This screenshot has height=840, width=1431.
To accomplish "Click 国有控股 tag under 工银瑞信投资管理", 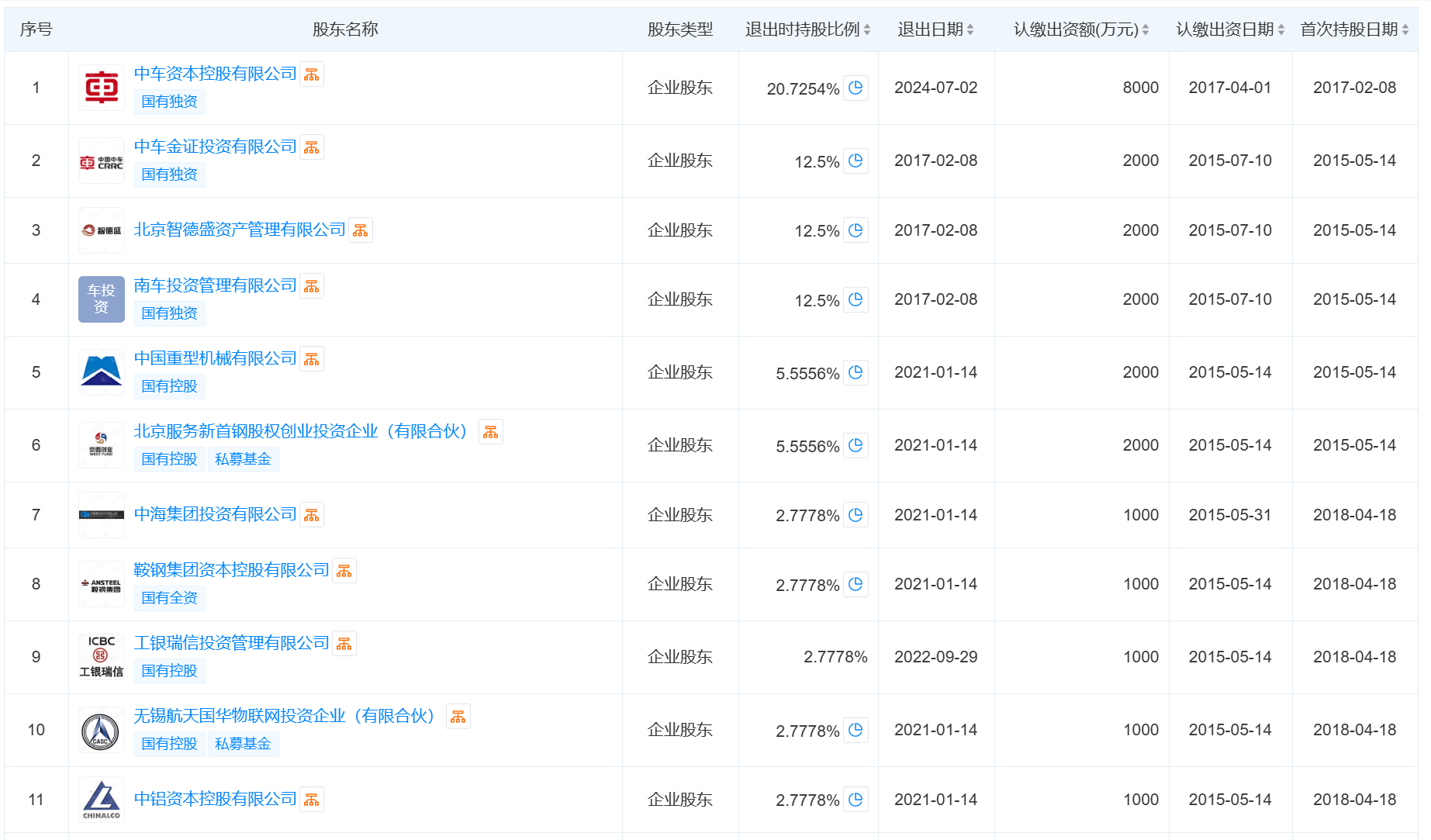I will tap(170, 671).
